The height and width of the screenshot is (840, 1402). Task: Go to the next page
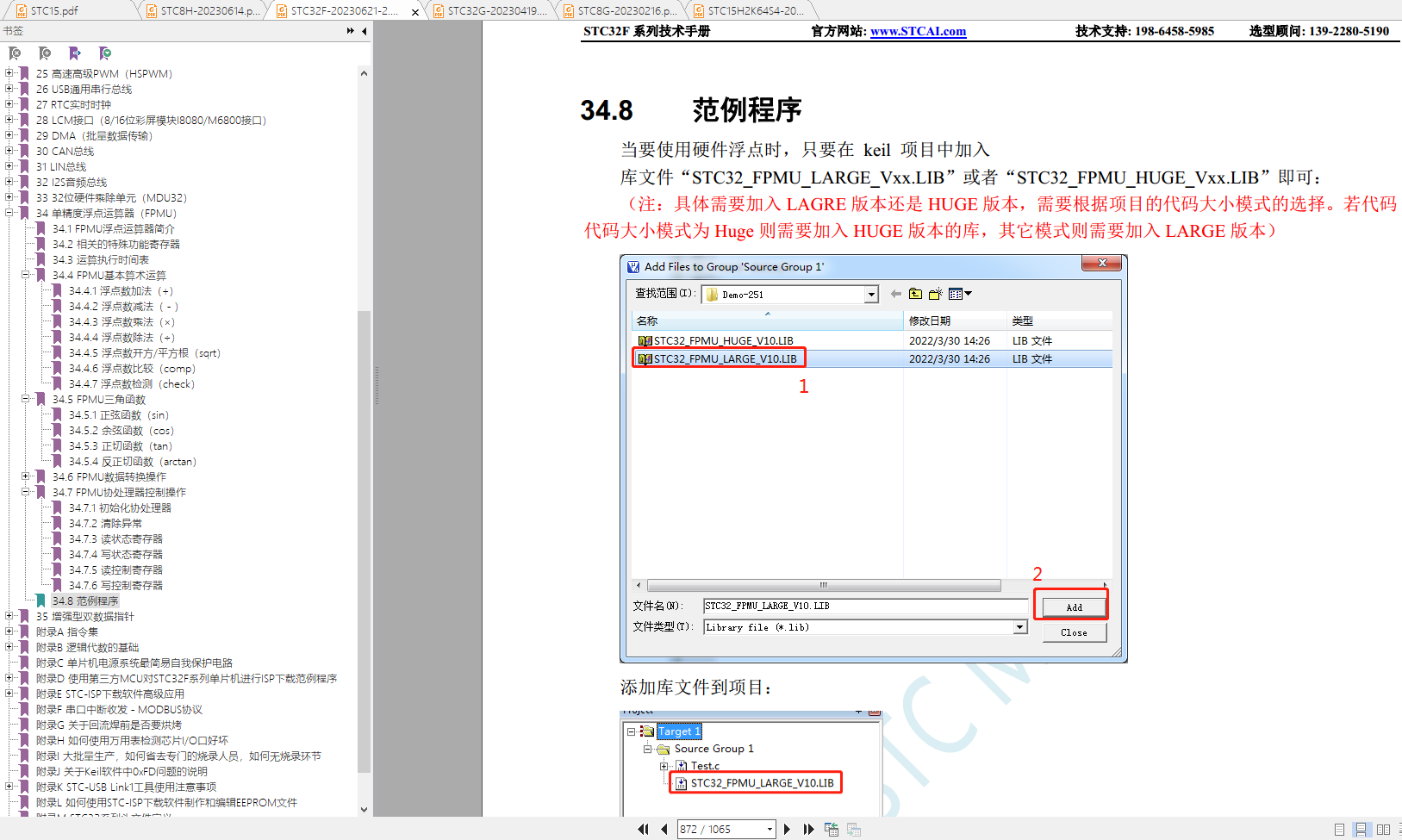pos(787,829)
